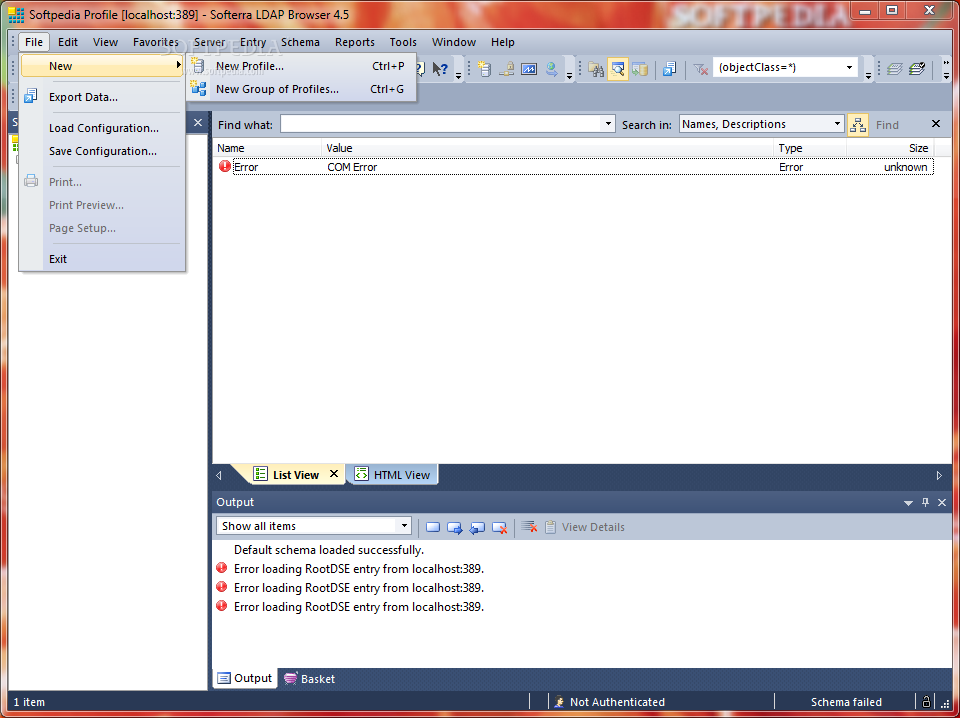960x718 pixels.
Task: Choose Load Configuration...
Action: [102, 129]
